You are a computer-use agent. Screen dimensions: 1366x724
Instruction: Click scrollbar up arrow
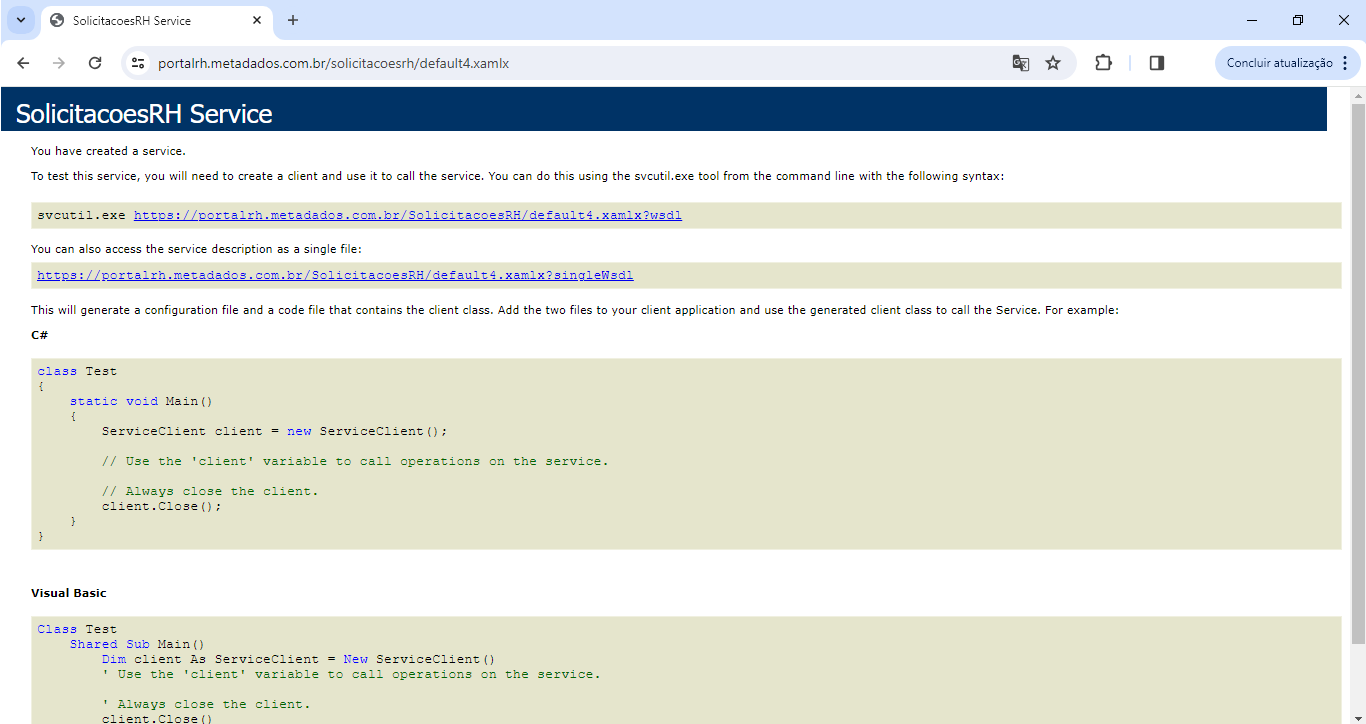pyautogui.click(x=1358, y=95)
